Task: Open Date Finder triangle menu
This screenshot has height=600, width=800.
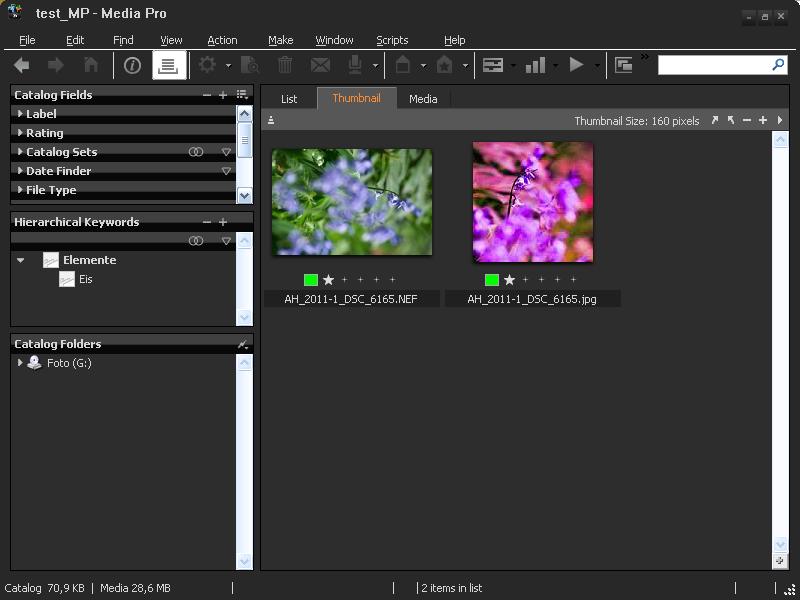Action: pyautogui.click(x=226, y=171)
